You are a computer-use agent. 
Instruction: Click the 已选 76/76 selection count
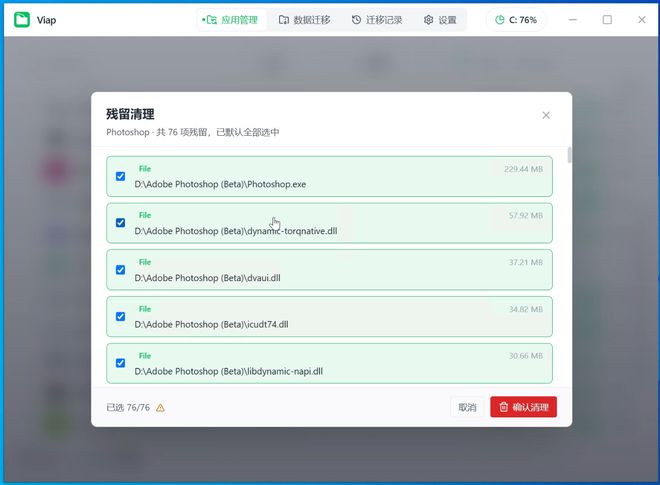[x=128, y=408]
